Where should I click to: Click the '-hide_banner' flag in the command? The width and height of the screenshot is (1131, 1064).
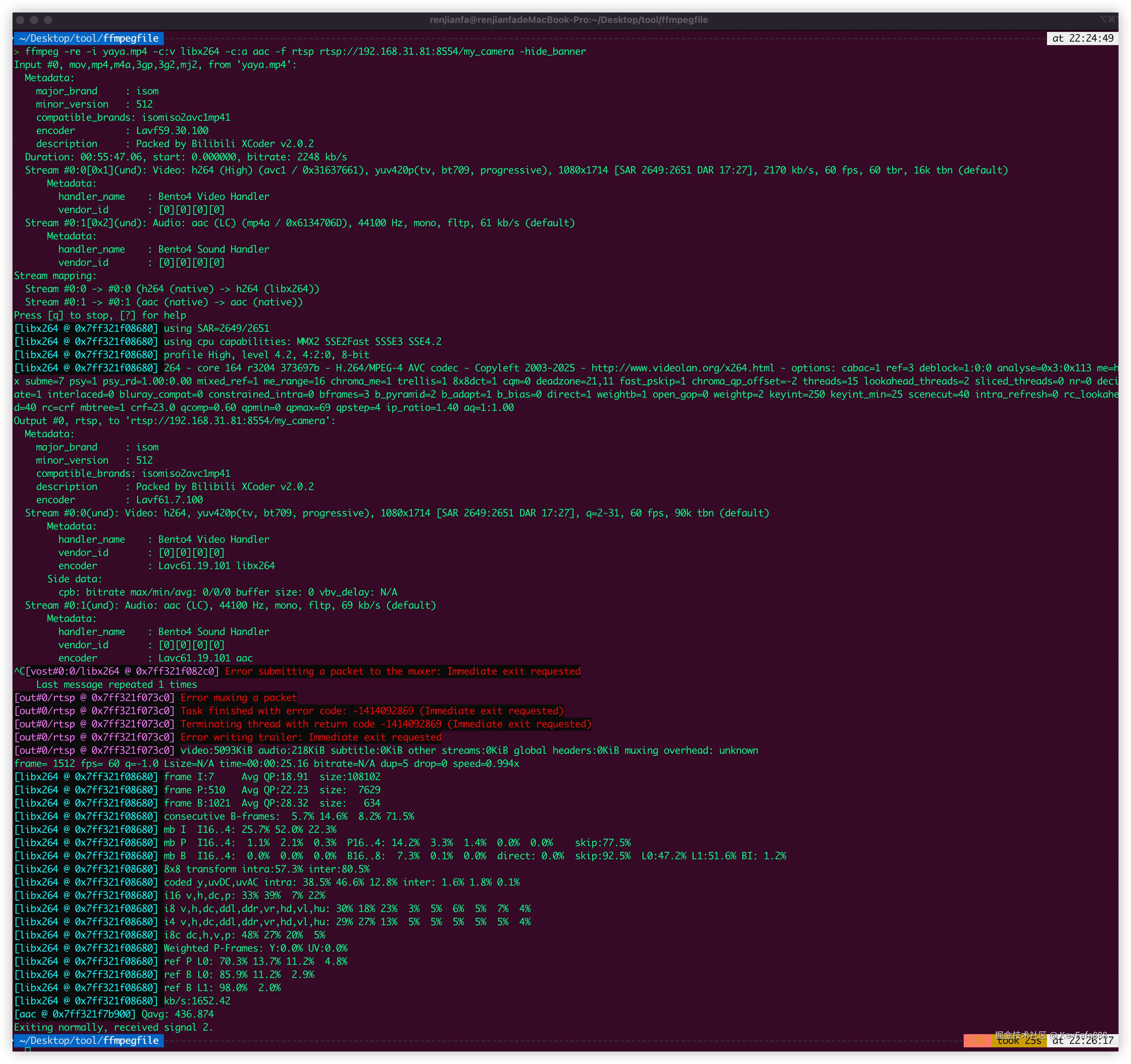coord(552,52)
